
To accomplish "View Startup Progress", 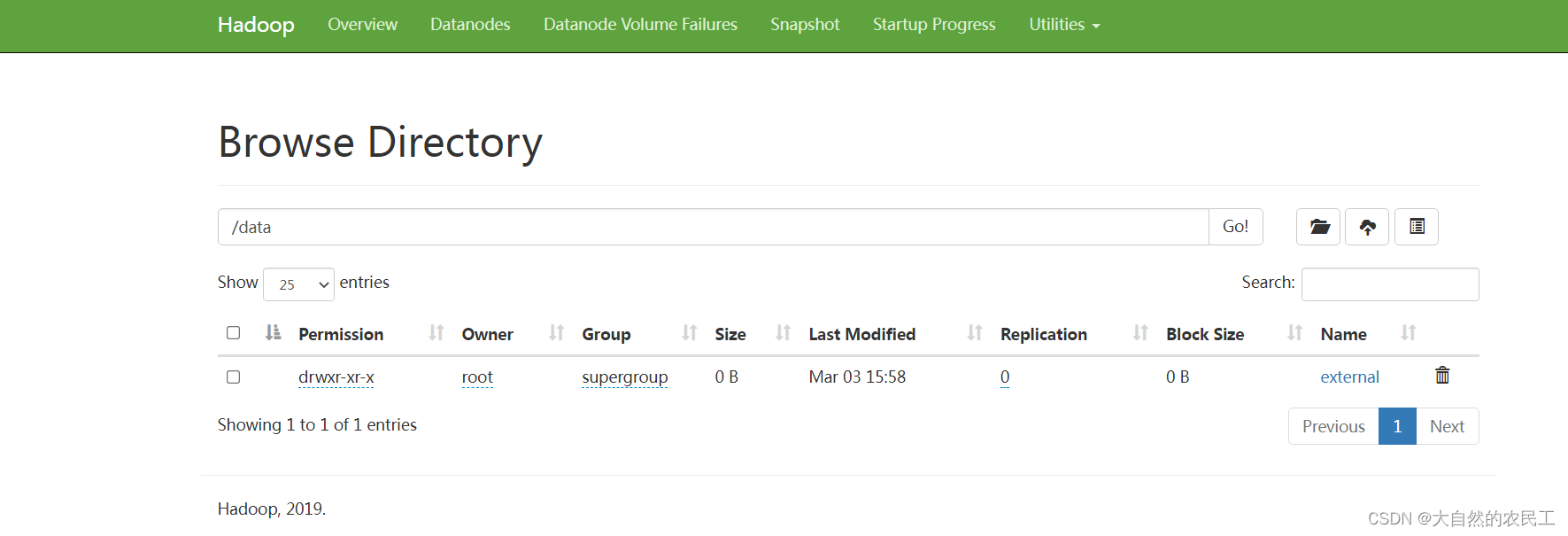I will click(934, 25).
